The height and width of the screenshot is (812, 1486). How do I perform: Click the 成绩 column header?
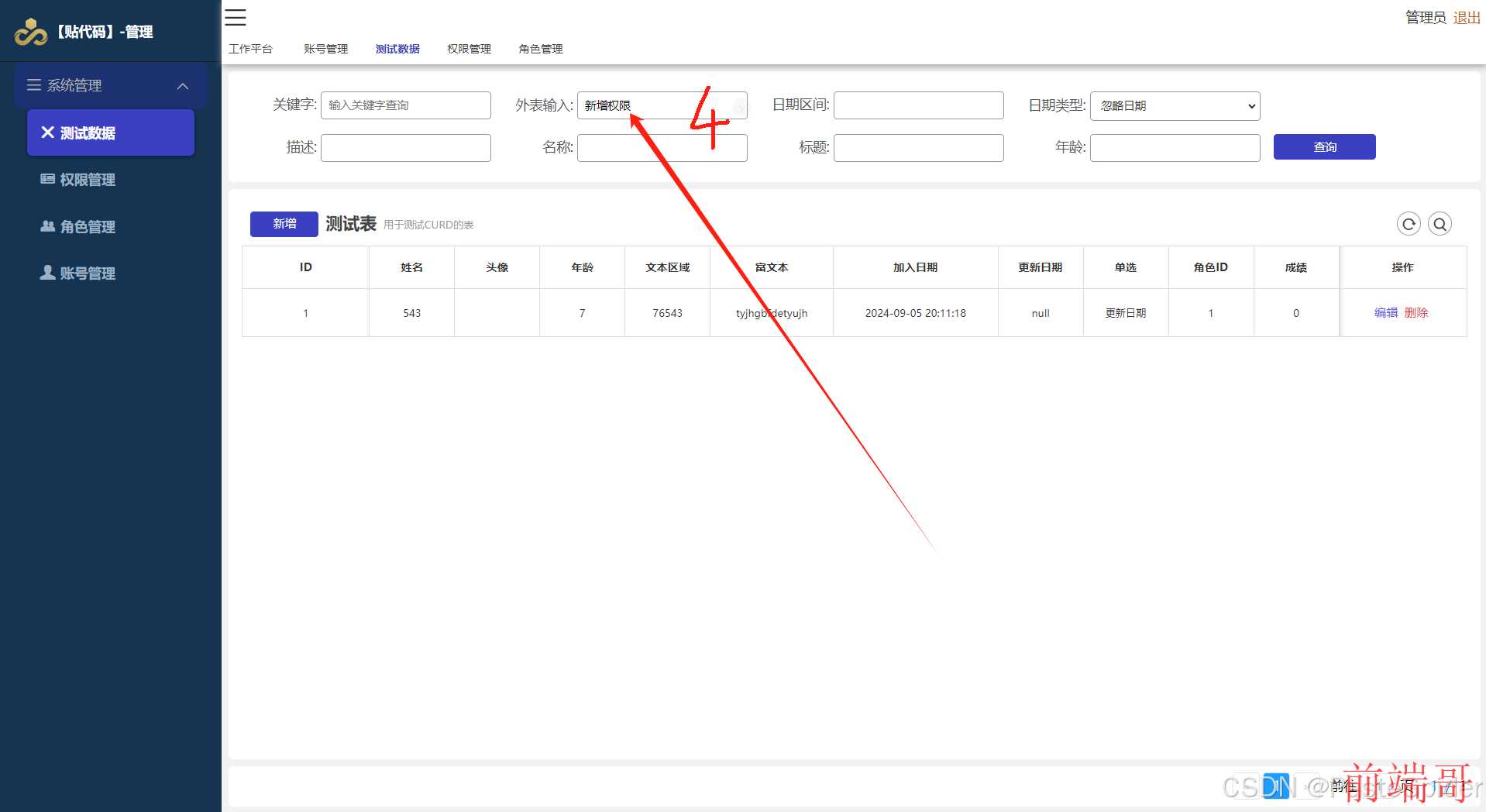1296,267
